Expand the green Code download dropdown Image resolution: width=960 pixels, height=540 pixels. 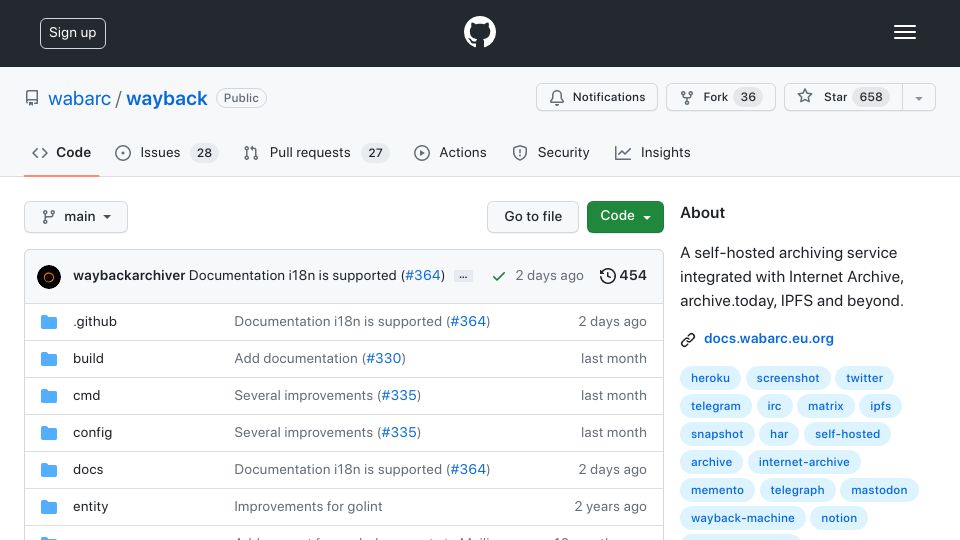click(x=625, y=217)
